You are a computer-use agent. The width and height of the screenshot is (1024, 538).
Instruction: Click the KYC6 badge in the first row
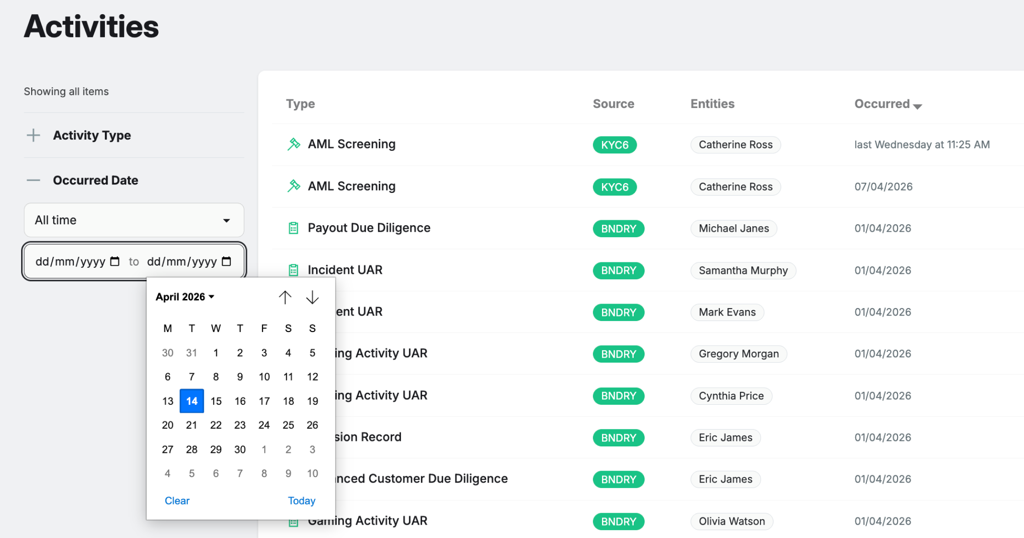pyautogui.click(x=615, y=145)
